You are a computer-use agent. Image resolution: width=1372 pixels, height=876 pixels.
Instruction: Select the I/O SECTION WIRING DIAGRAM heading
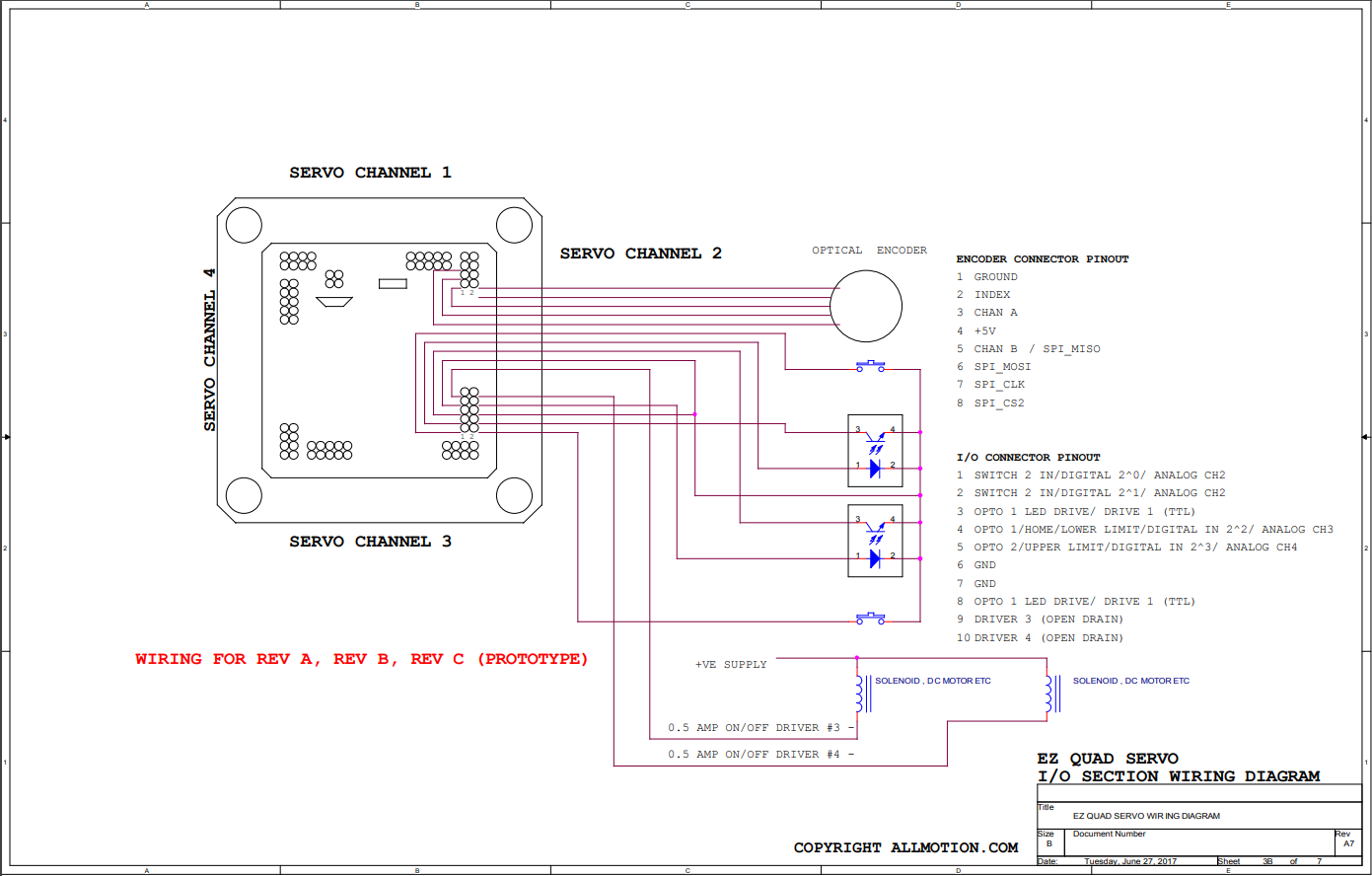(1179, 776)
